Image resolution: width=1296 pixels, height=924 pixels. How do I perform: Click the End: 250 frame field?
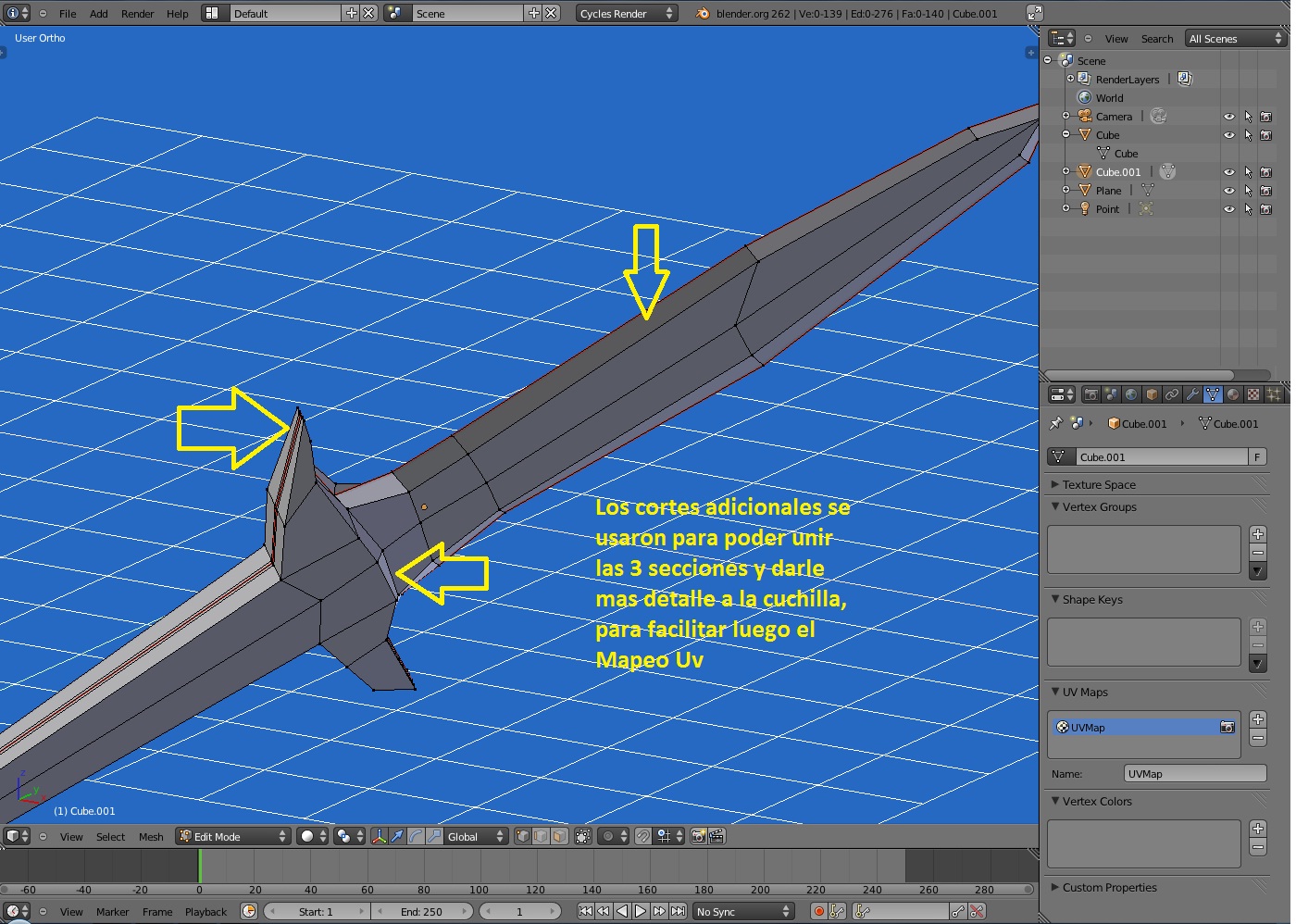[422, 911]
